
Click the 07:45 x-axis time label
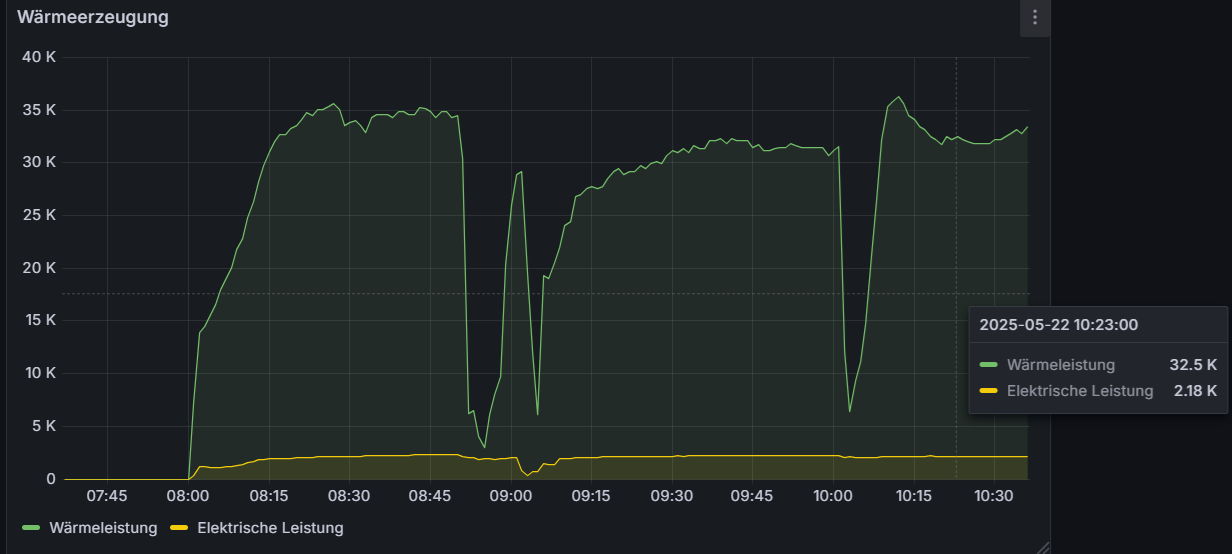click(x=107, y=496)
